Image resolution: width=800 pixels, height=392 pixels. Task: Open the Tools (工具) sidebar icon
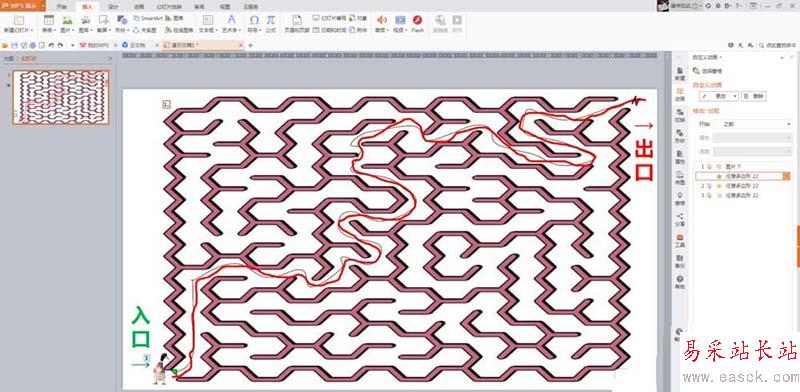coord(680,240)
